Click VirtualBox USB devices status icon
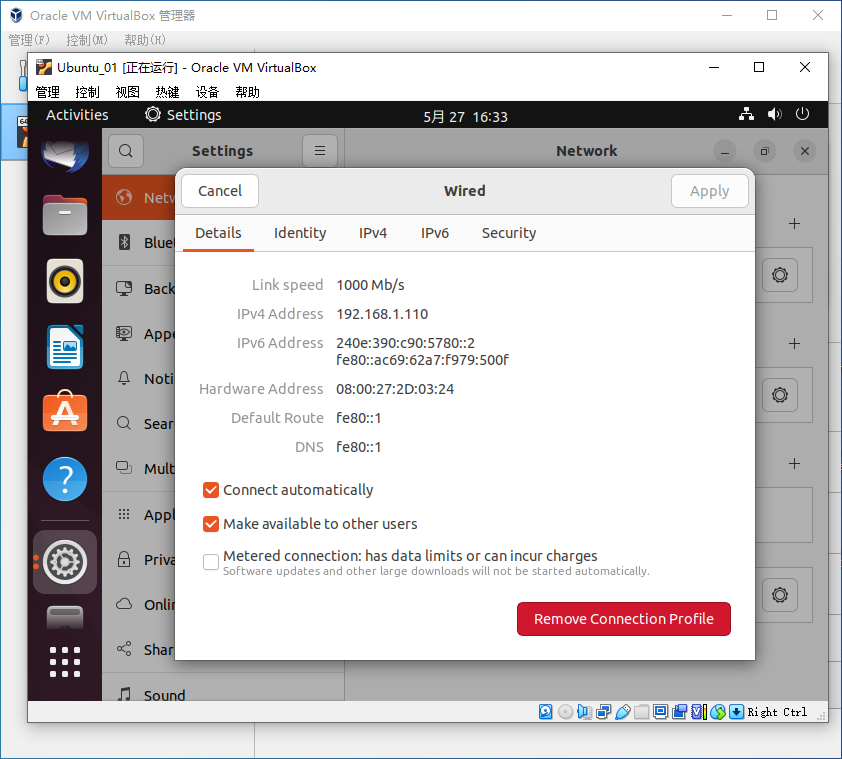Image resolution: width=842 pixels, height=759 pixels. click(622, 712)
